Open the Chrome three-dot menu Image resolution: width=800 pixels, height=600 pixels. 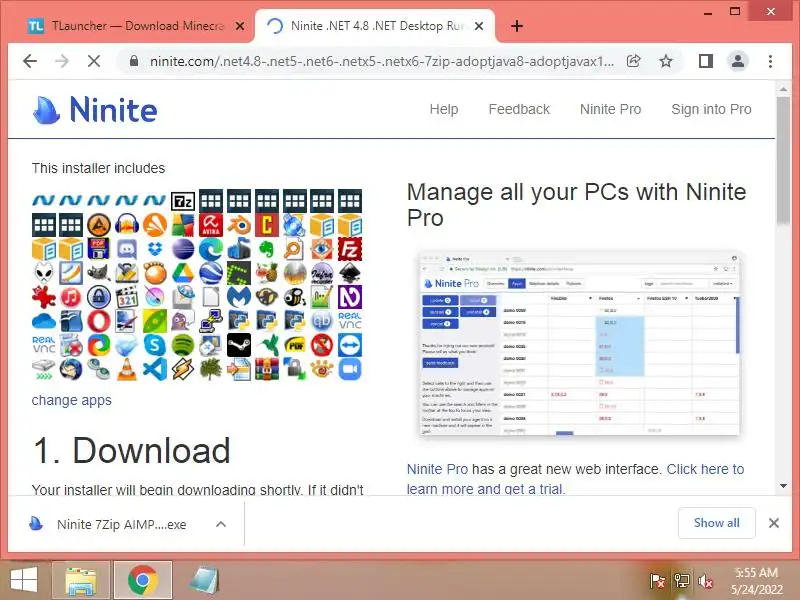pos(770,61)
